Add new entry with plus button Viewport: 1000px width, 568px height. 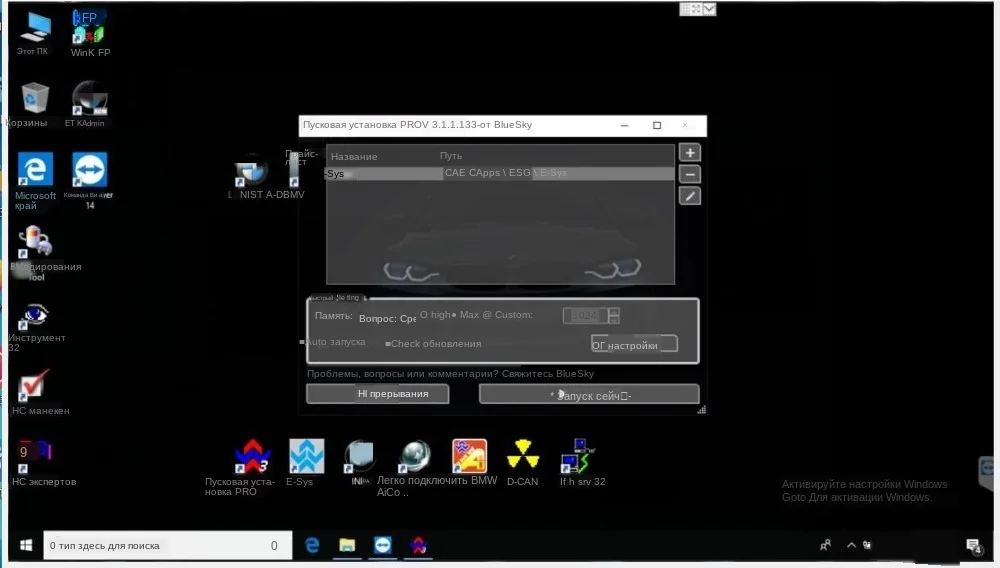[x=689, y=153]
